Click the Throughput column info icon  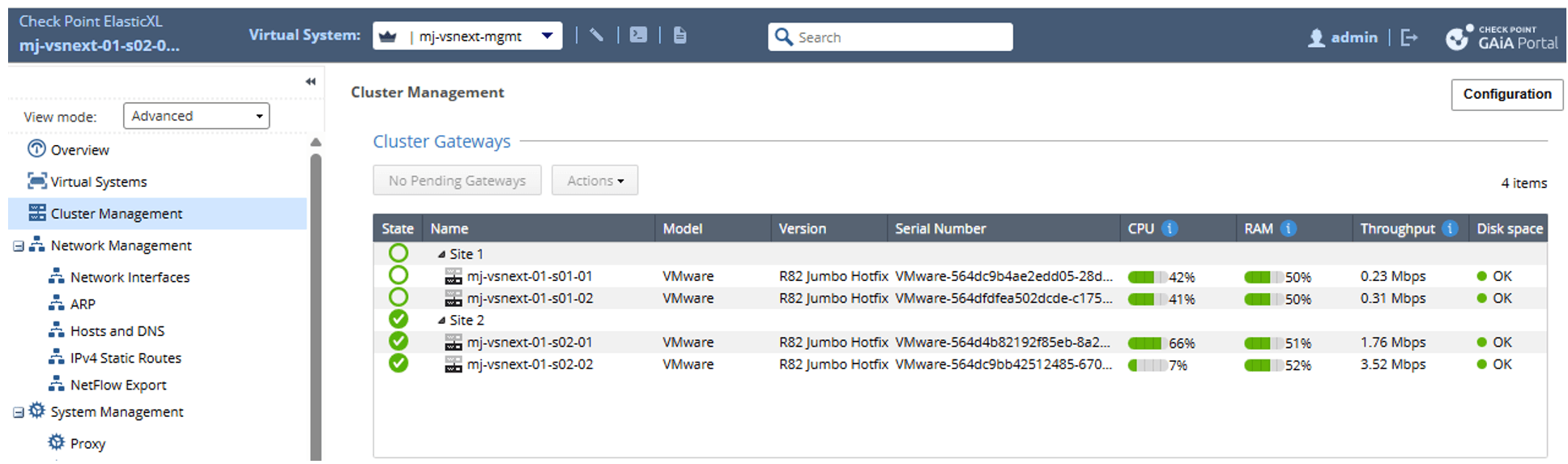click(1451, 228)
